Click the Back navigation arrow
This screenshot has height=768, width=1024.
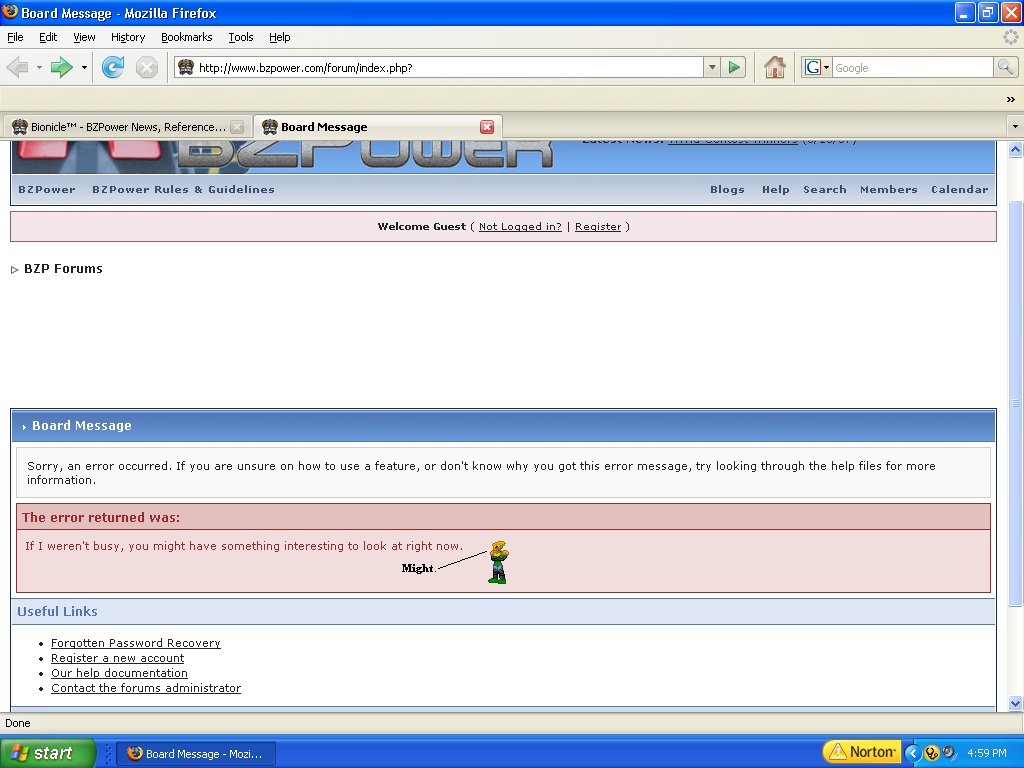point(18,67)
